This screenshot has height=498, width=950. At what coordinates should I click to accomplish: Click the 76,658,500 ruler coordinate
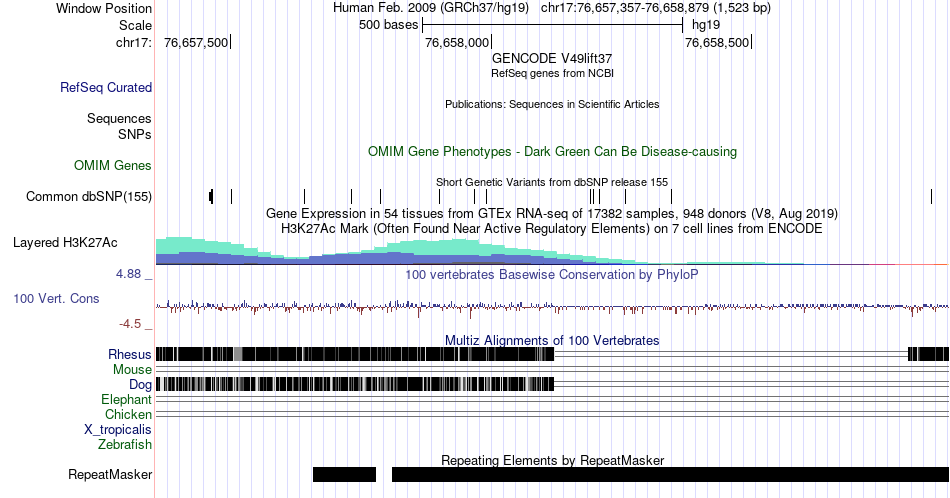pyautogui.click(x=717, y=42)
